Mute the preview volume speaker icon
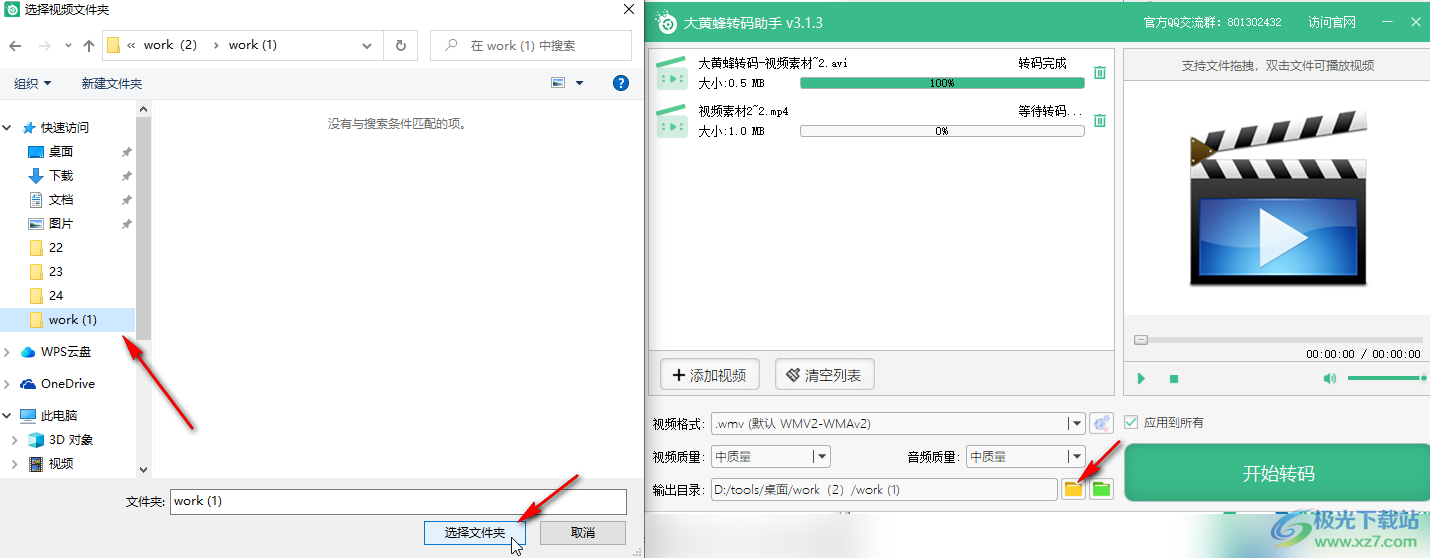 click(1329, 379)
